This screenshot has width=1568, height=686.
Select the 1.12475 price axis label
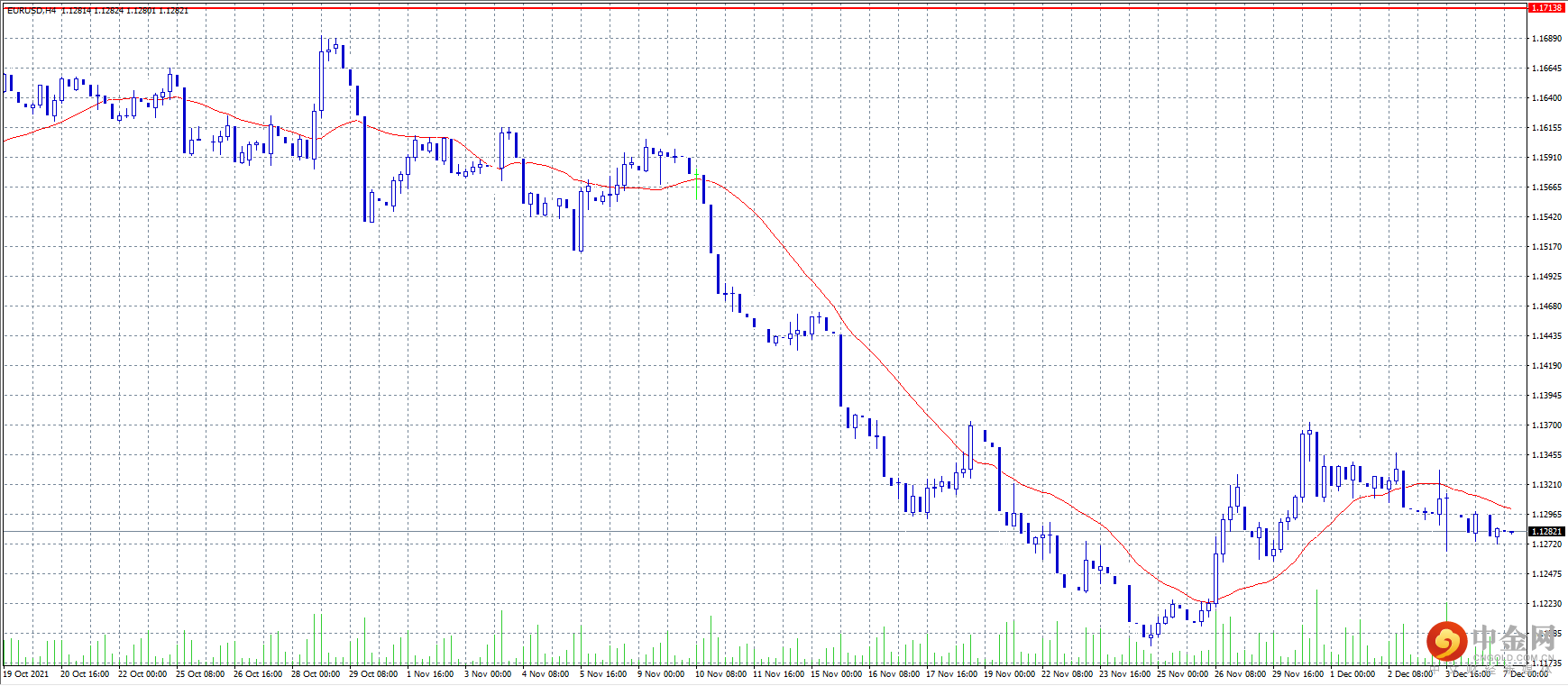pyautogui.click(x=1546, y=574)
